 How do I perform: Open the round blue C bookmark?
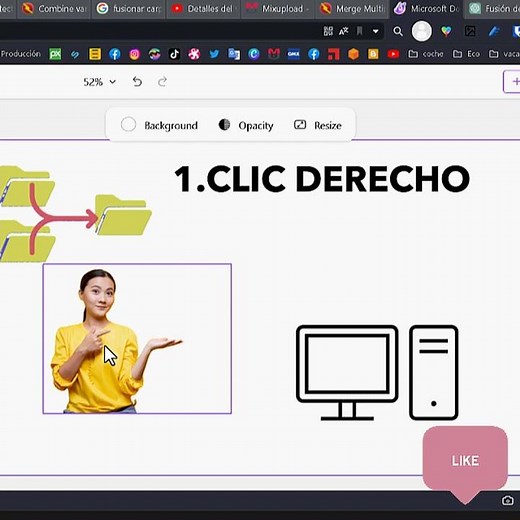pyautogui.click(x=254, y=54)
